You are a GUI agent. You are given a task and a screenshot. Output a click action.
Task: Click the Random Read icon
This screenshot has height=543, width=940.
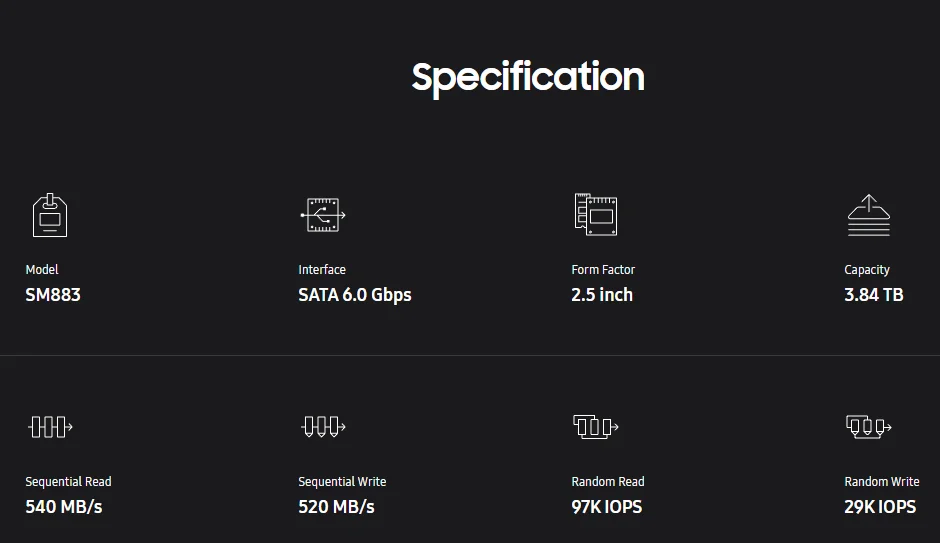[x=595, y=427]
